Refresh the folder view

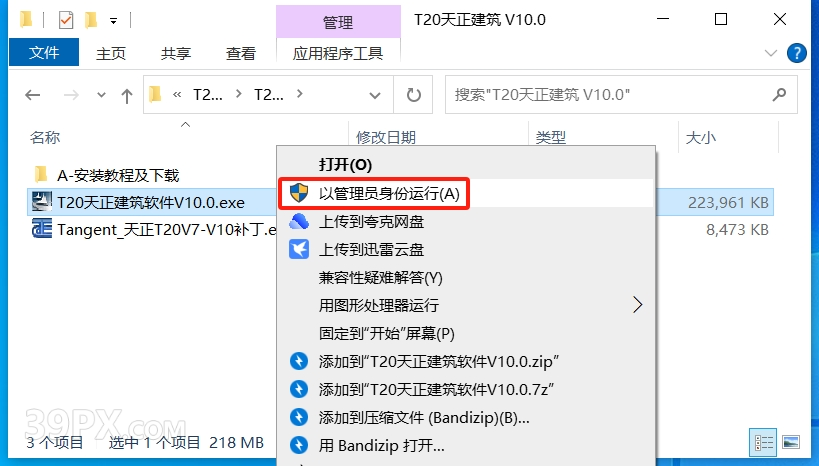point(413,95)
